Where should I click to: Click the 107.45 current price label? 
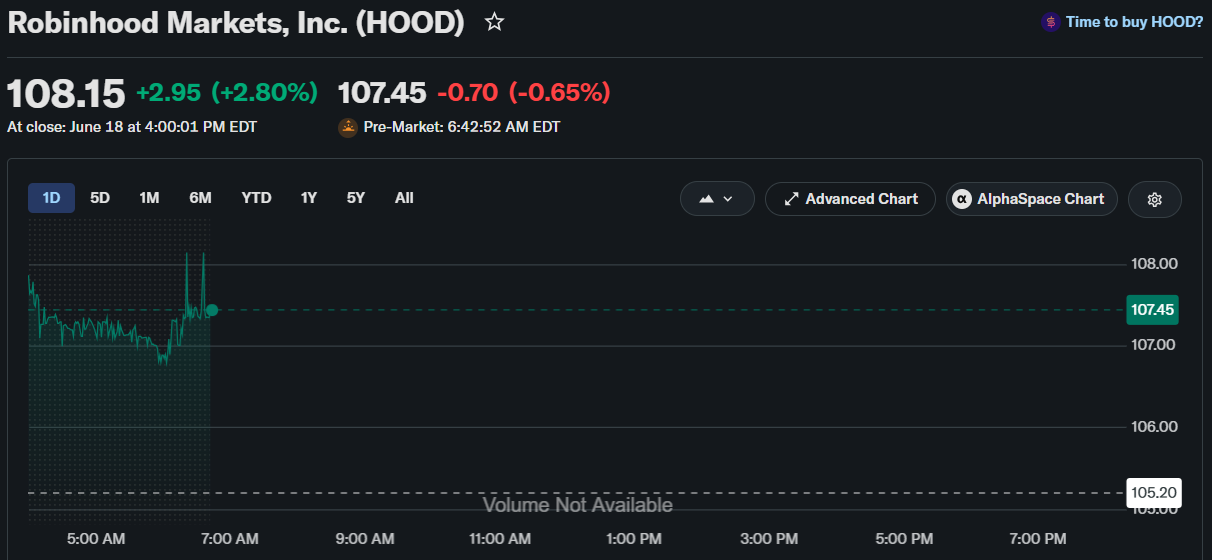tap(1152, 310)
